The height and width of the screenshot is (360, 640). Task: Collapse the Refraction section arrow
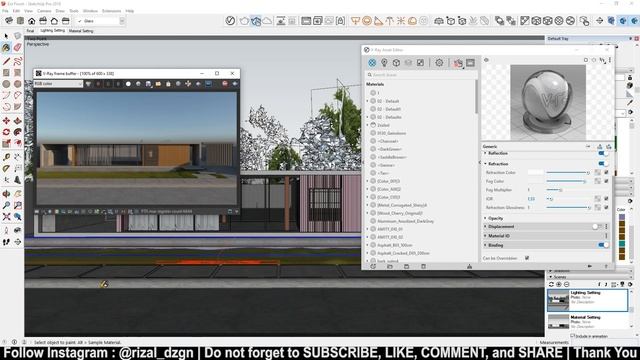(485, 164)
